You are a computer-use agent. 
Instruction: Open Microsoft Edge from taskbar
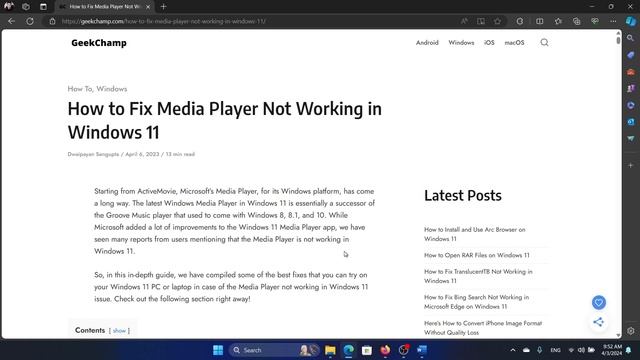point(348,350)
